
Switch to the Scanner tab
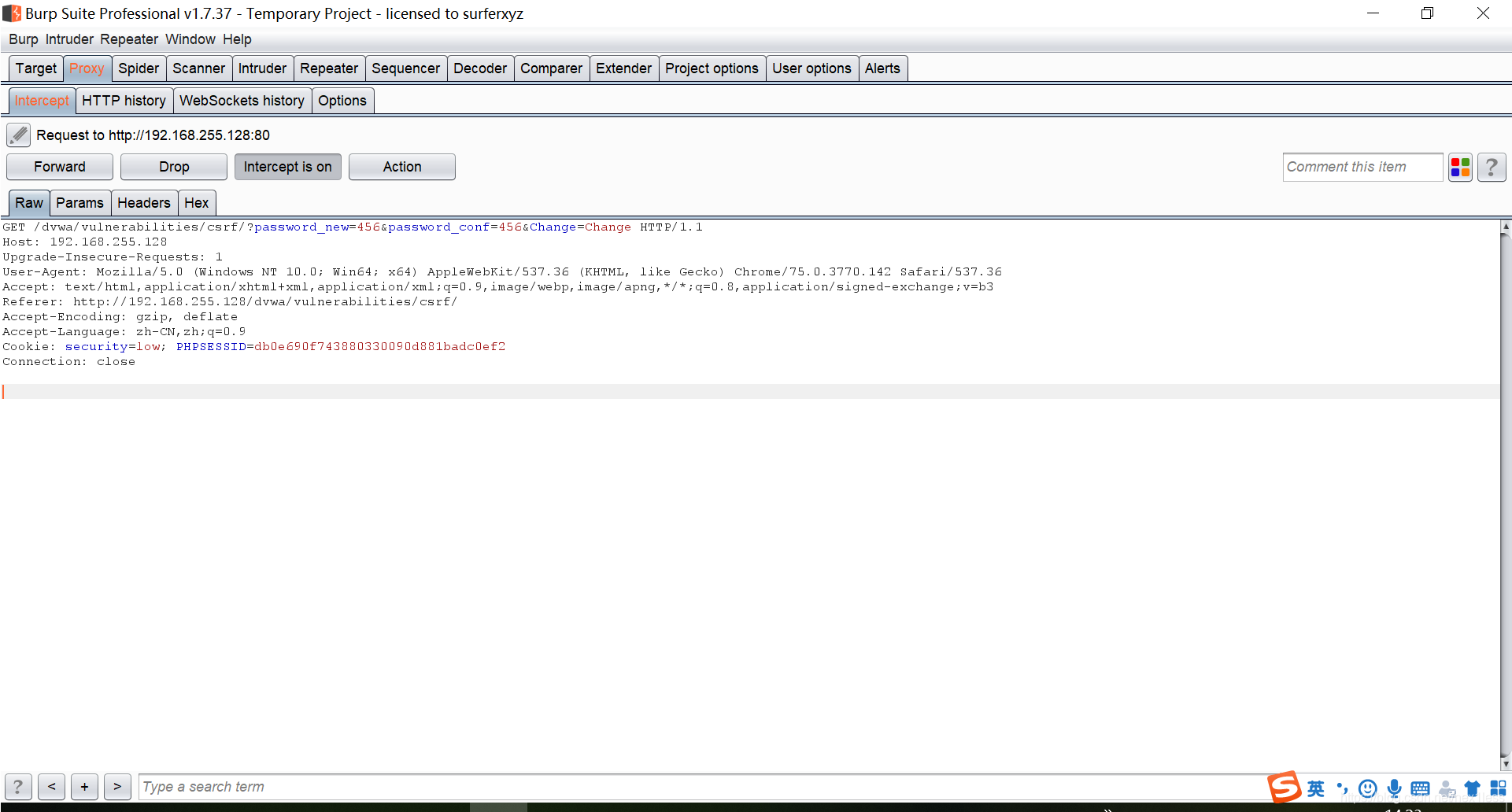(199, 68)
